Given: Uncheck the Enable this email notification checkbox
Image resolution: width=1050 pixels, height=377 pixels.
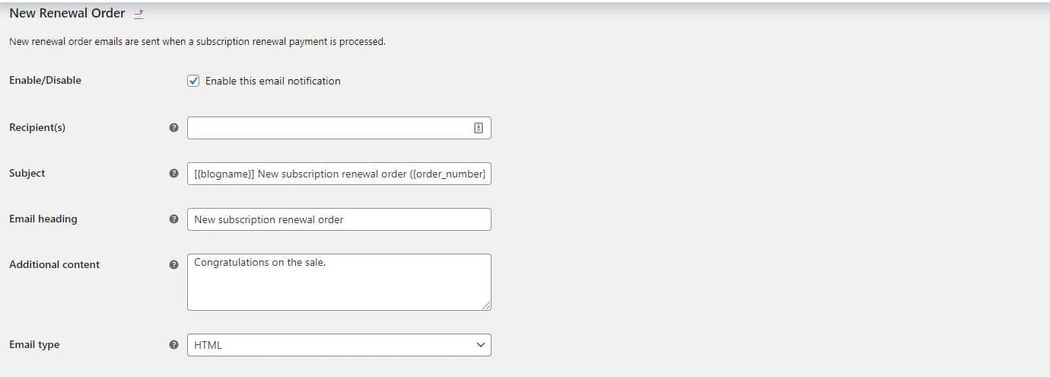Looking at the screenshot, I should [194, 81].
